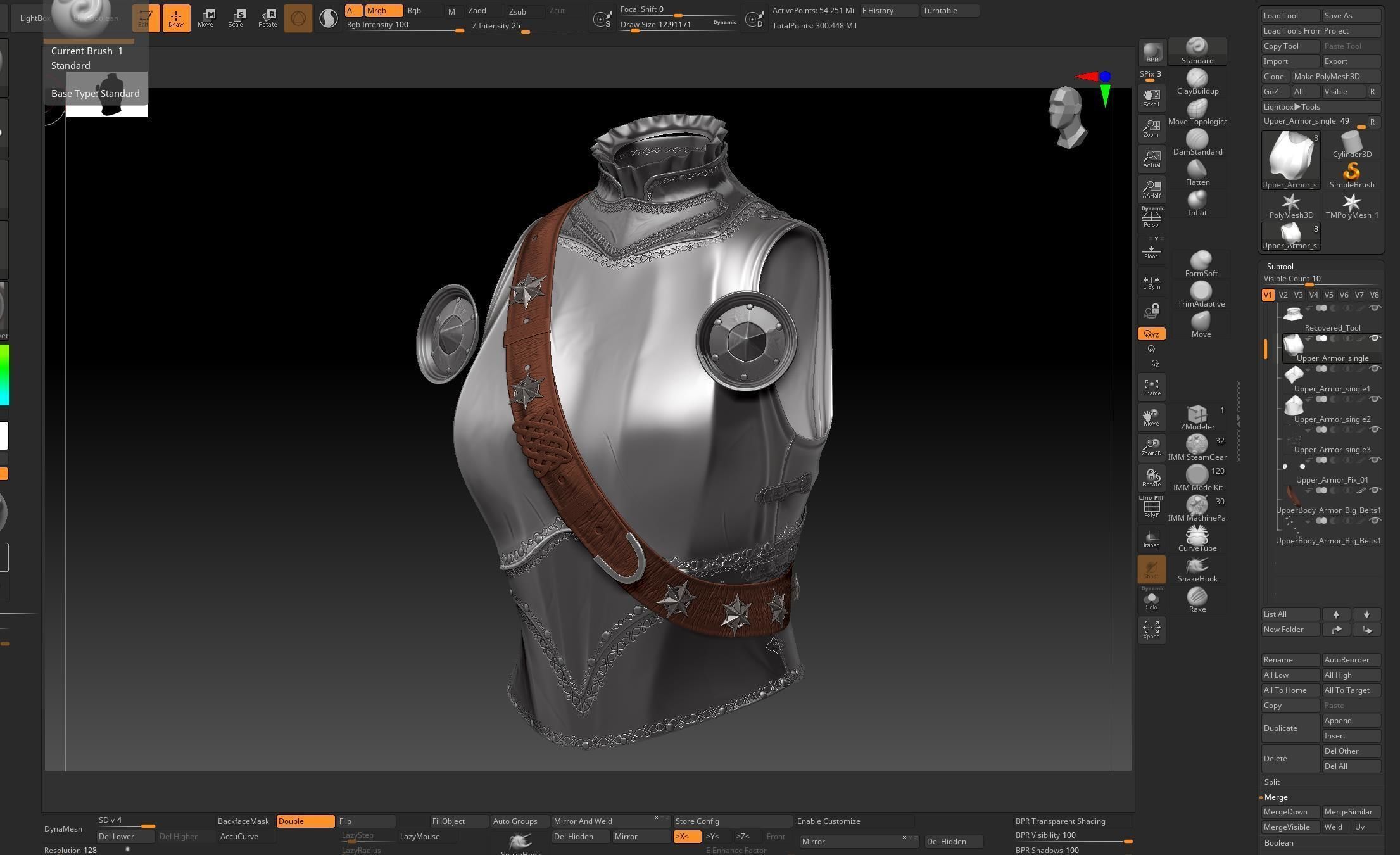Select the Rotate transform tool

click(x=267, y=18)
